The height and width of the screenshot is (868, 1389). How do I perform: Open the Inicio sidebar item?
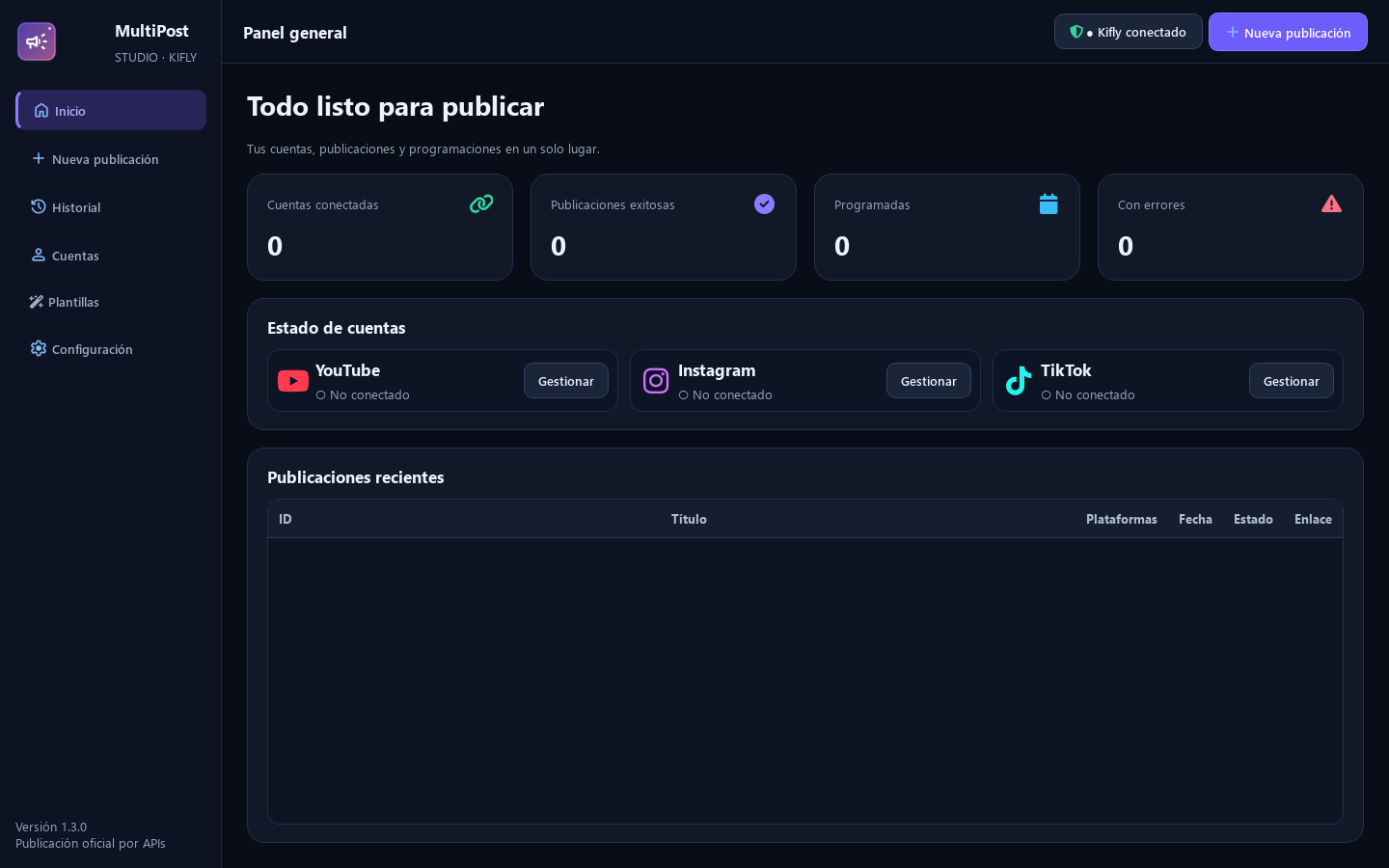point(111,110)
